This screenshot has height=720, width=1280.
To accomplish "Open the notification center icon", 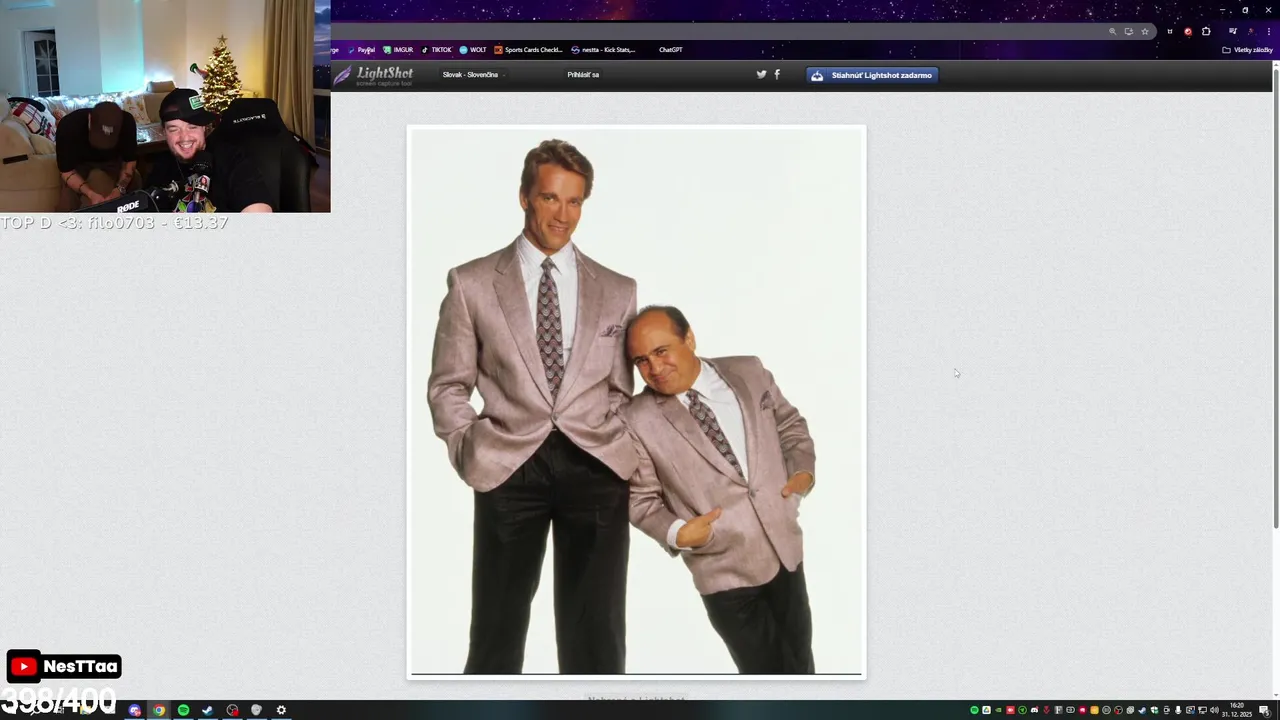I will (1264, 710).
